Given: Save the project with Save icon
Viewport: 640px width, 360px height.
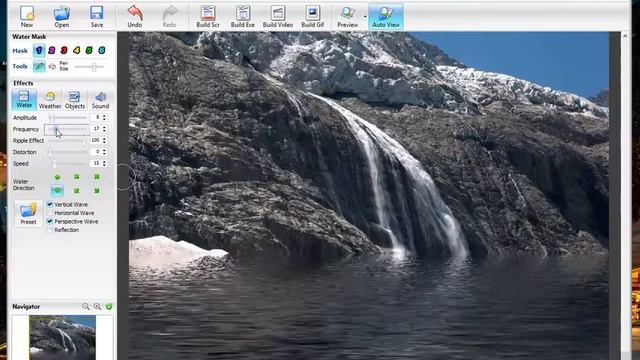Looking at the screenshot, I should pyautogui.click(x=97, y=16).
